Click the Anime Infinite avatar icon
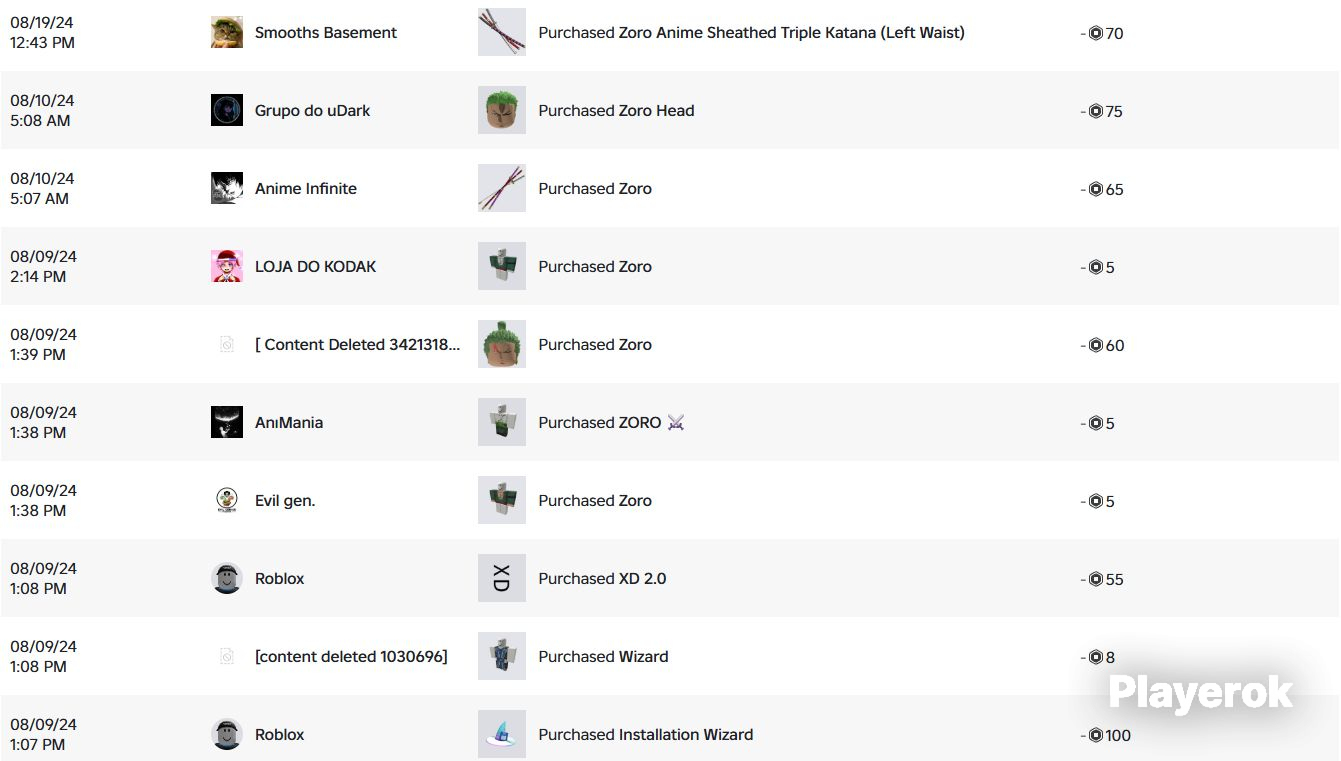 click(227, 188)
